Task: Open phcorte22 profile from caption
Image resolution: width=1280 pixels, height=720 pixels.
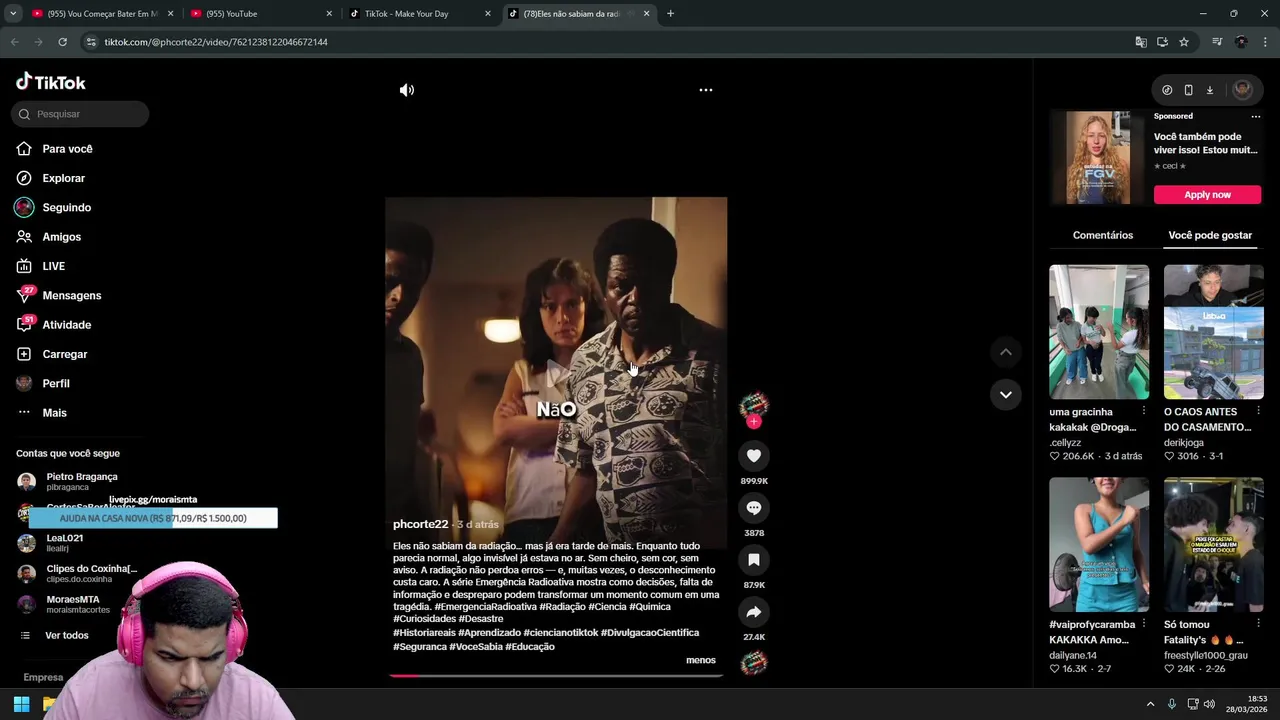Action: (x=420, y=524)
